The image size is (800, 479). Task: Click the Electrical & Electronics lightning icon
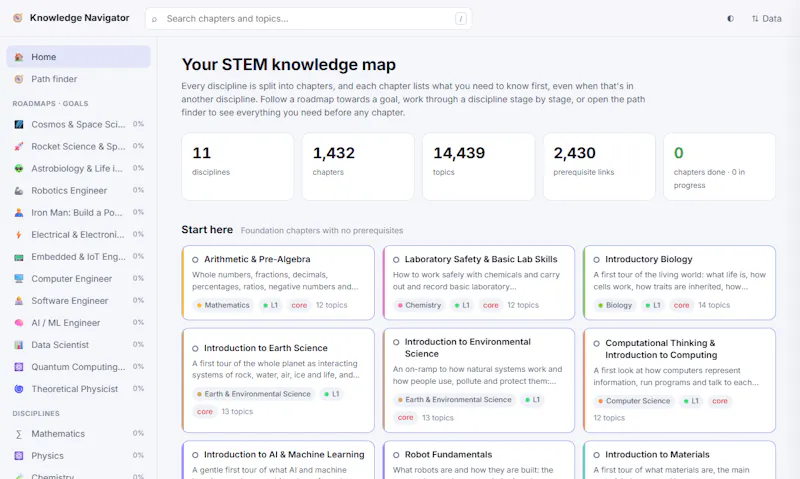click(19, 235)
